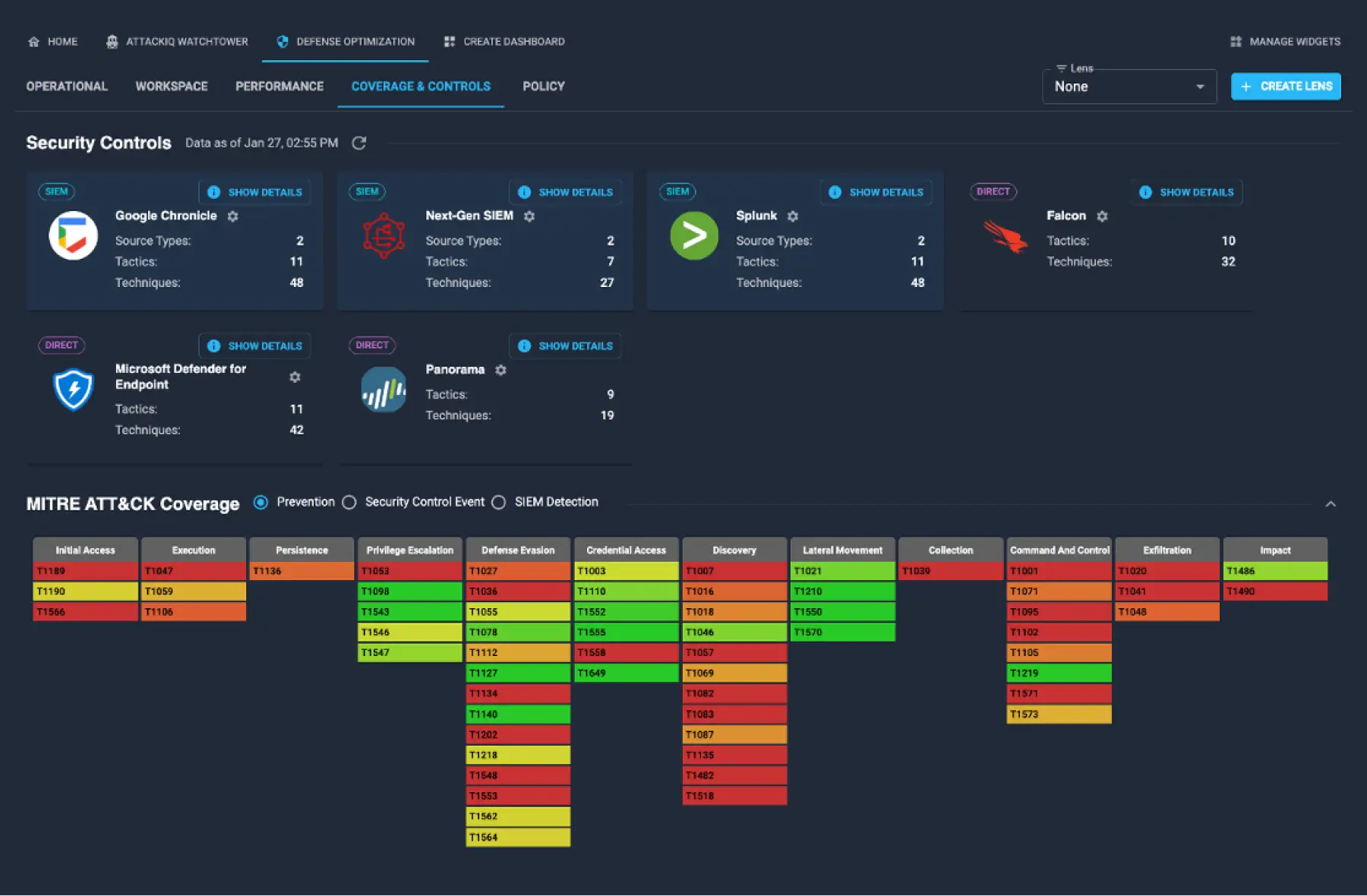Click technique cell T1570 under Lateral Movement

pyautogui.click(x=843, y=633)
